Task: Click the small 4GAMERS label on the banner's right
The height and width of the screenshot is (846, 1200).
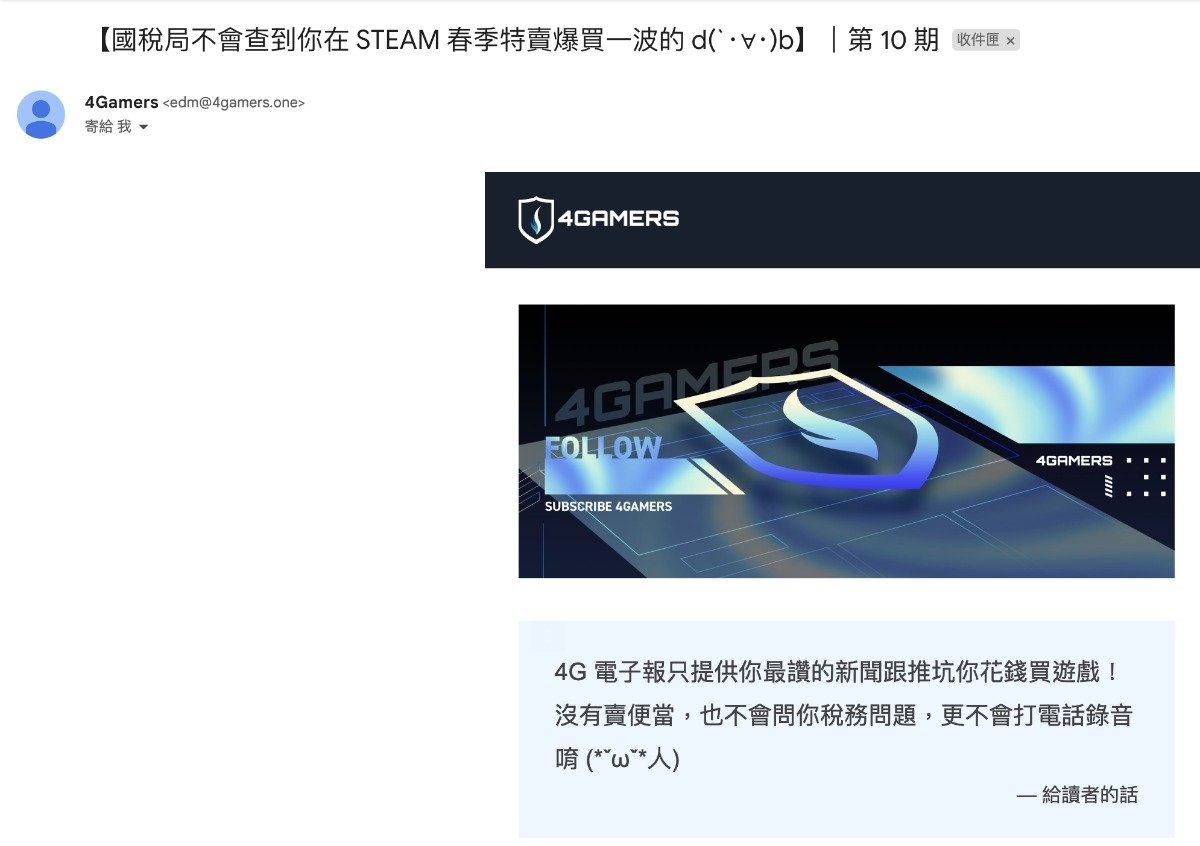Action: click(x=1074, y=461)
